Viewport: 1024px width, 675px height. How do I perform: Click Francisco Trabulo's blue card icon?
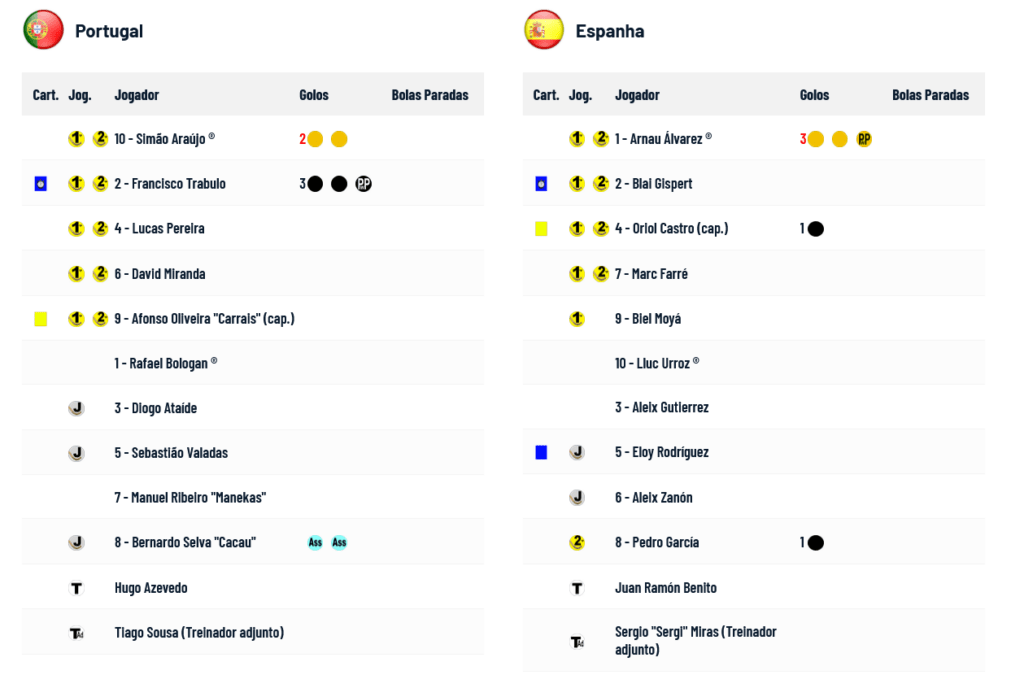pos(40,184)
